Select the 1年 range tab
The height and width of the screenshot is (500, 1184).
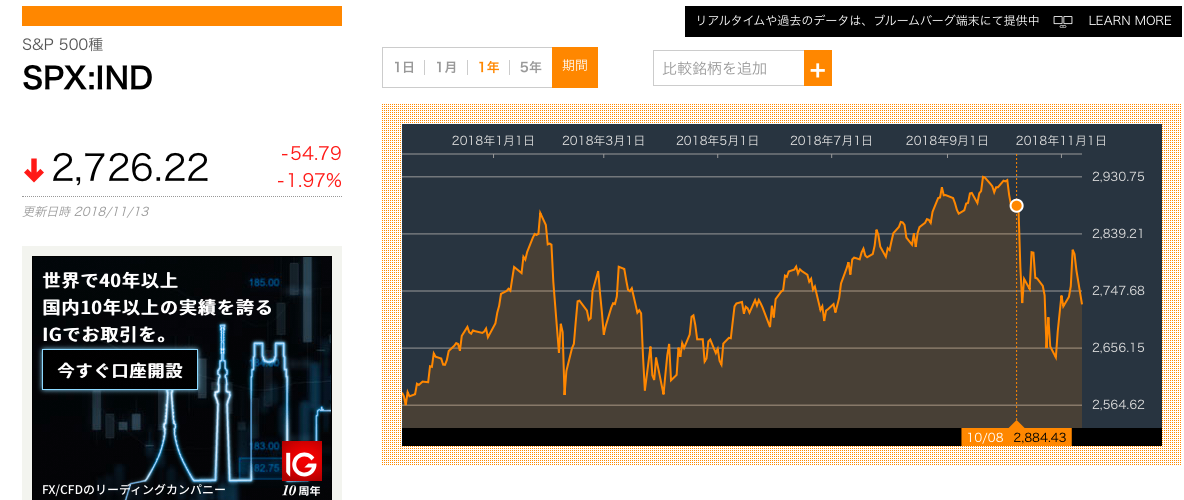click(489, 67)
